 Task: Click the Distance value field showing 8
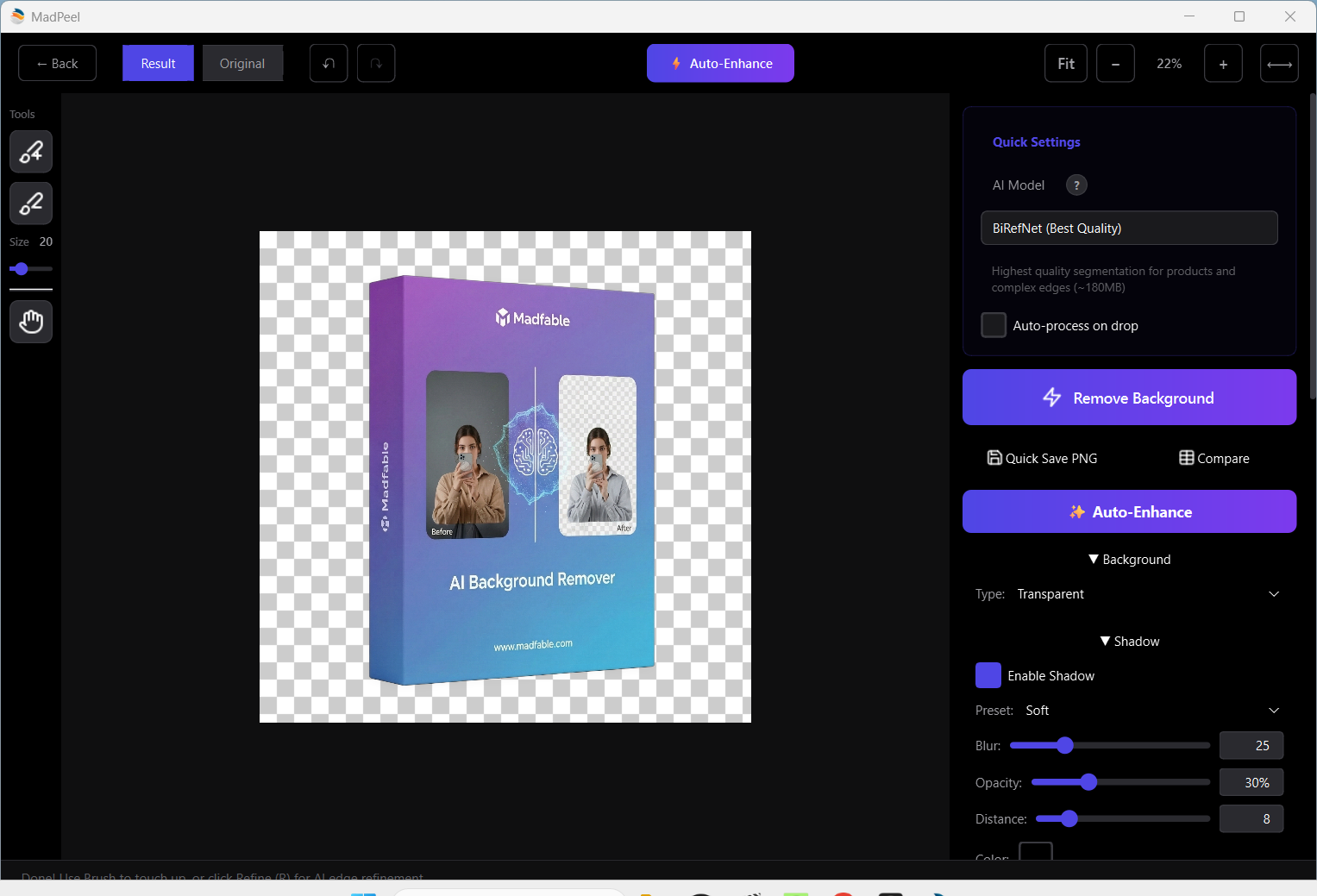(1251, 818)
